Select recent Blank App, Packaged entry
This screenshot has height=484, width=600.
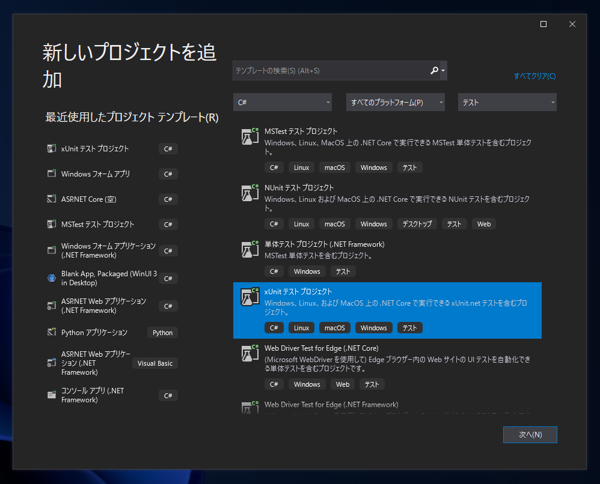pyautogui.click(x=109, y=278)
